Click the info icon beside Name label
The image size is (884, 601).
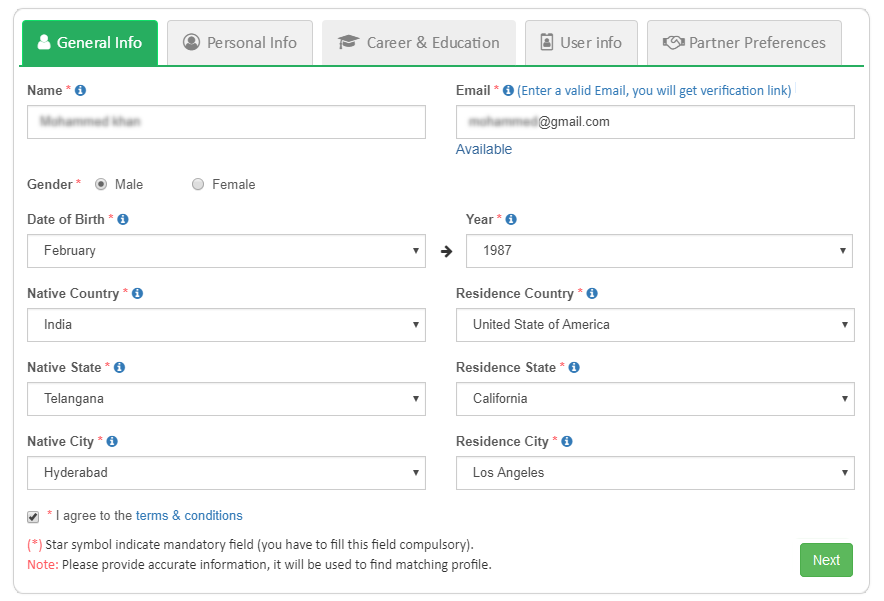click(81, 90)
